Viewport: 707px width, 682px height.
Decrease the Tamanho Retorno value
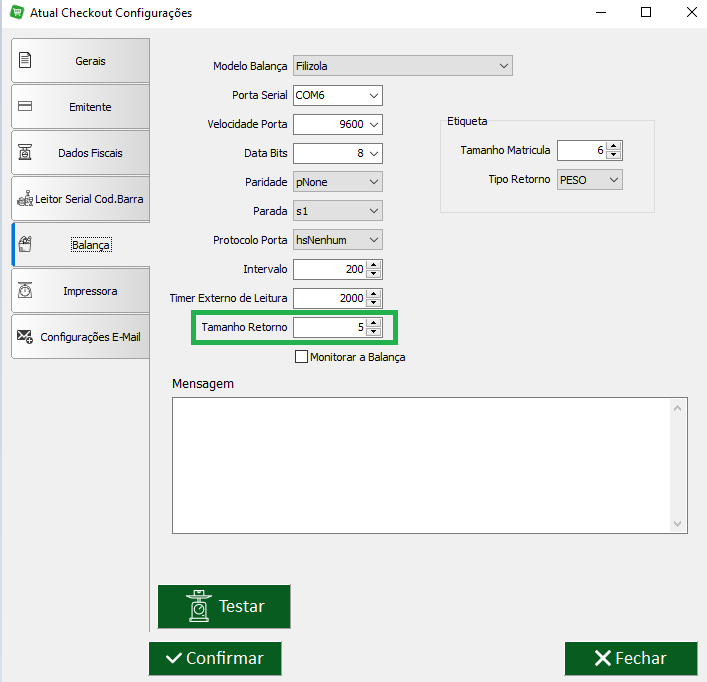[x=374, y=331]
